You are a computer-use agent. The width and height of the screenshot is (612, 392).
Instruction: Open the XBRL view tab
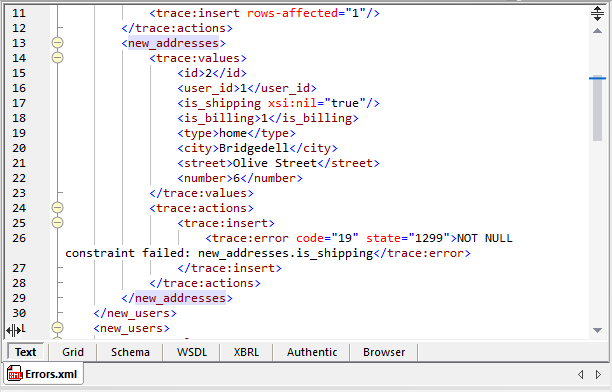click(x=246, y=352)
